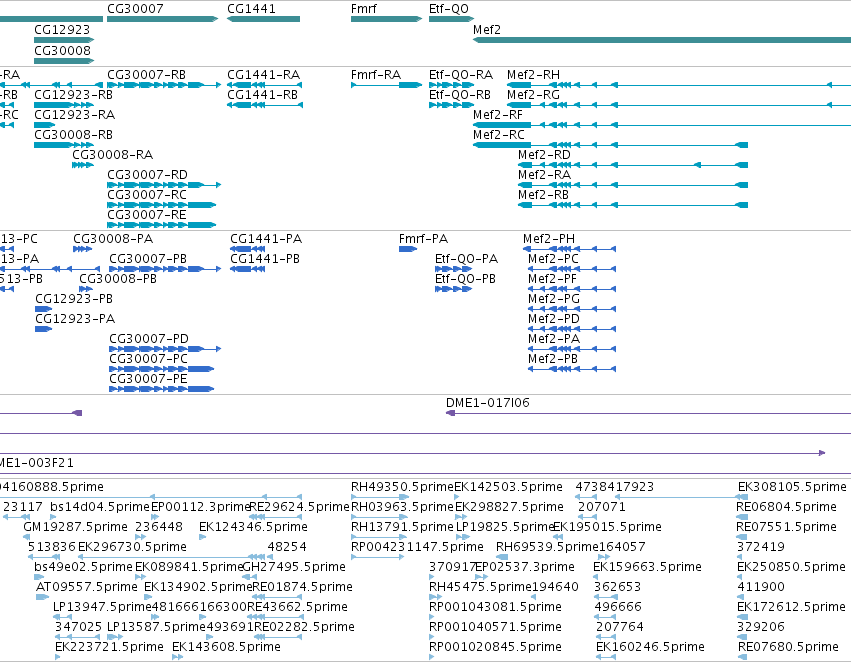Image resolution: width=851 pixels, height=662 pixels.
Task: Click protein Fmrf-PA
Action: (x=423, y=239)
